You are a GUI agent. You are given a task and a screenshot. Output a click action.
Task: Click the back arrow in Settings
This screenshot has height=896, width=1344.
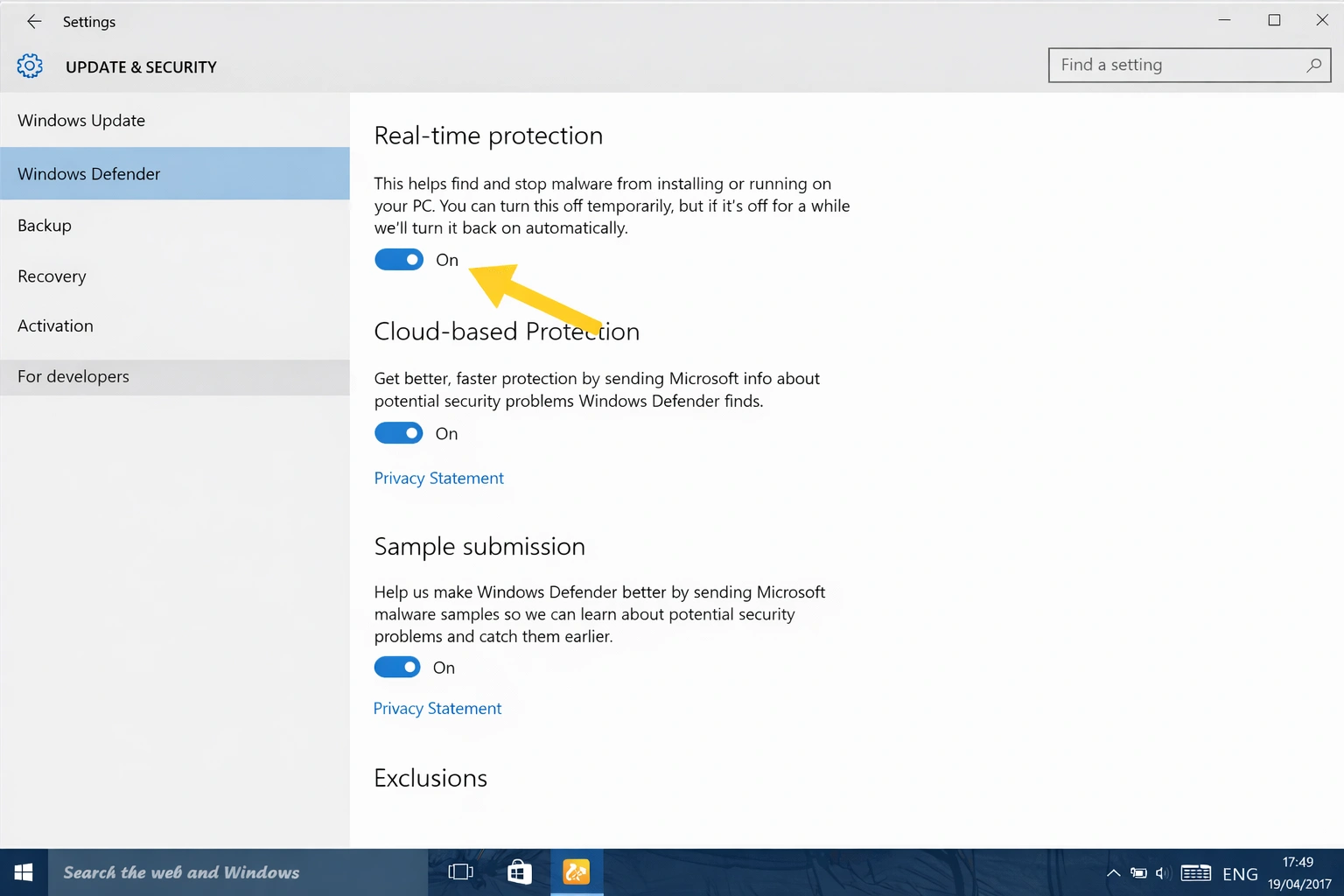pos(33,21)
